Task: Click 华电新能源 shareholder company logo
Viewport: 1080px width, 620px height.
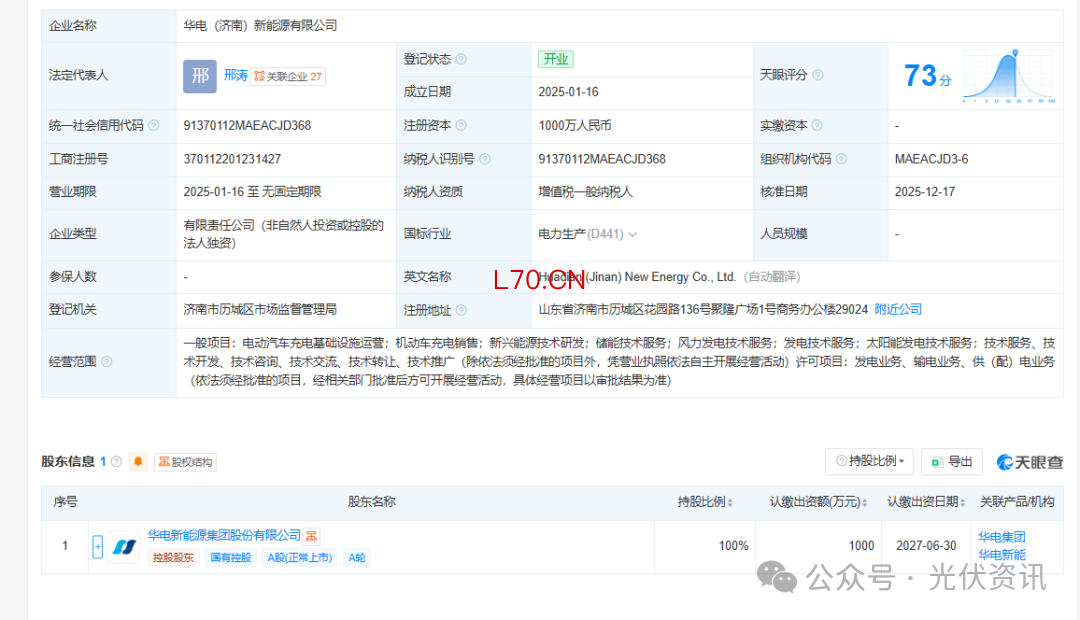Action: [x=123, y=547]
